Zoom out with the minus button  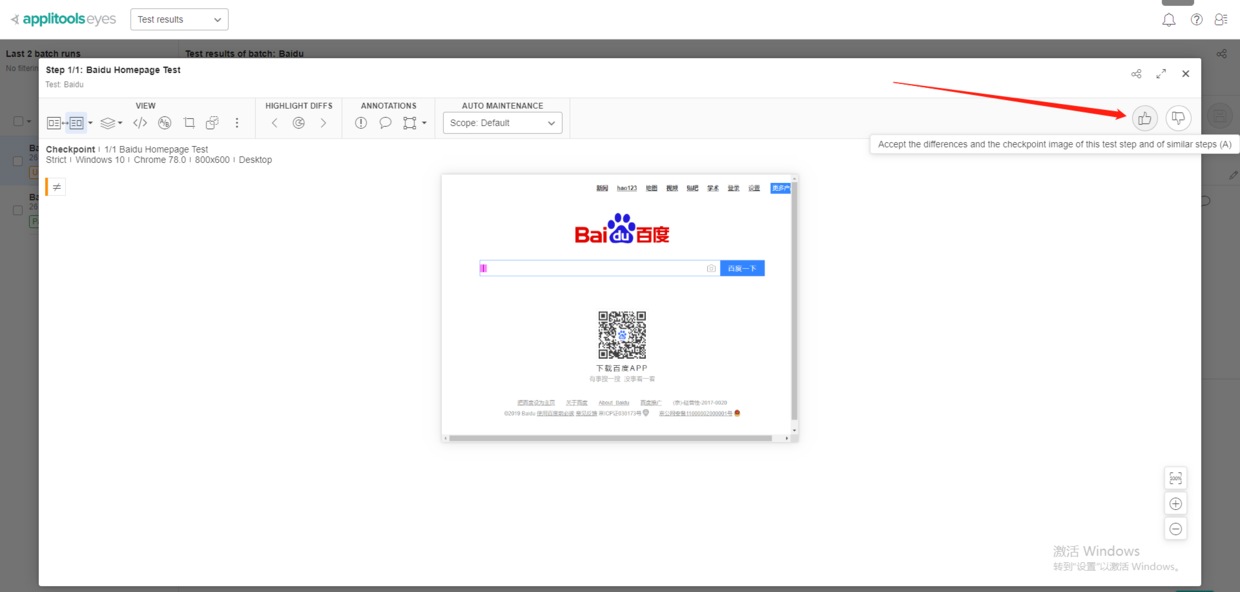pyautogui.click(x=1176, y=529)
